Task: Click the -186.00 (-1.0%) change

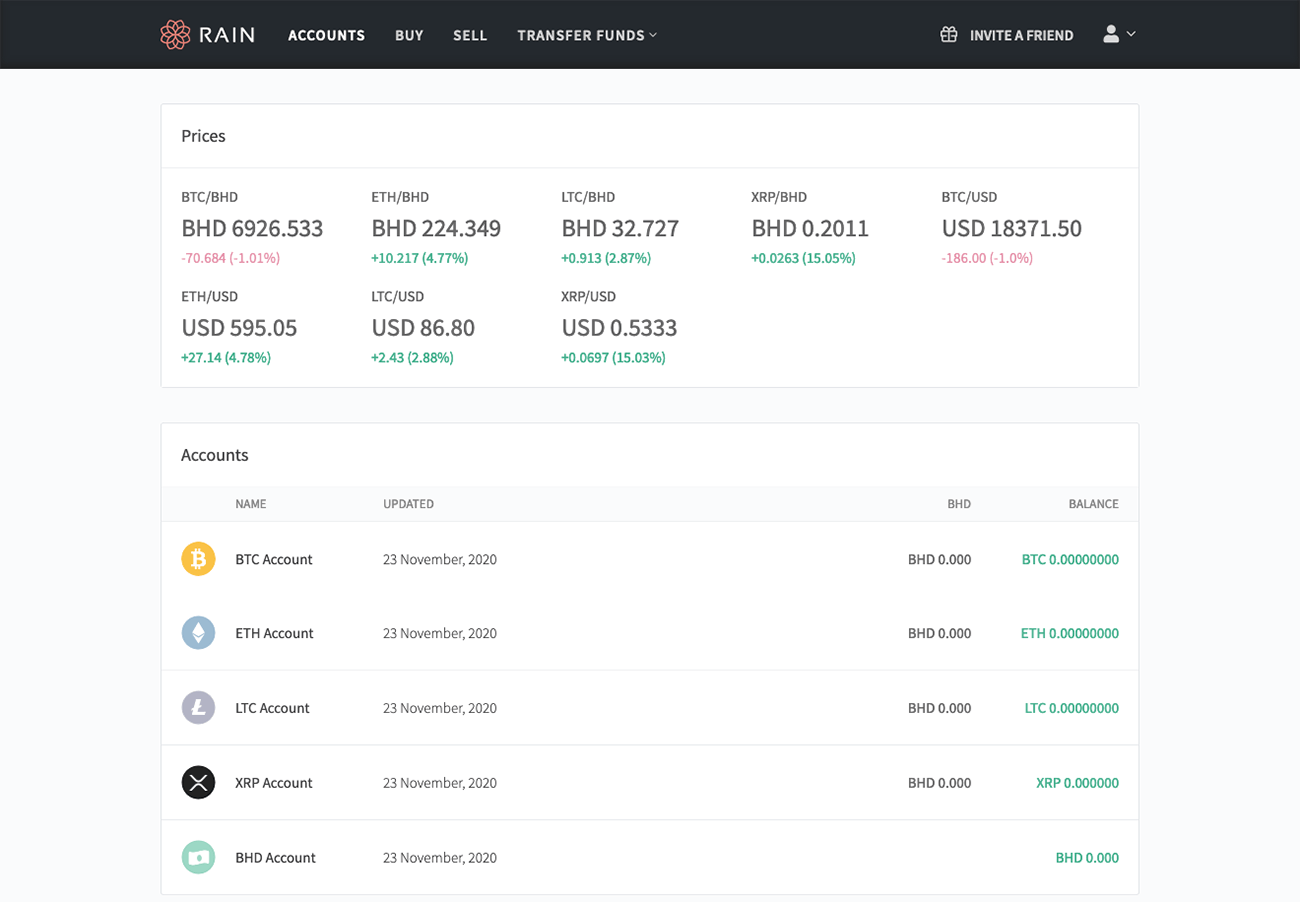Action: 987,258
